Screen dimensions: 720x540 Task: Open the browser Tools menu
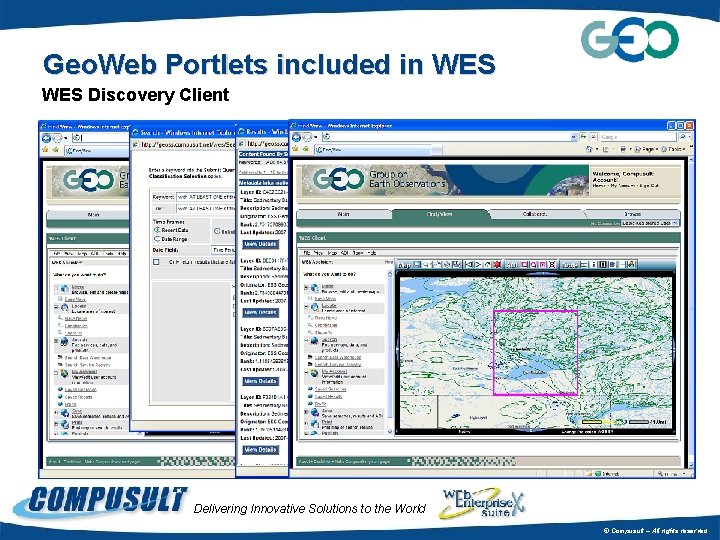[x=674, y=149]
